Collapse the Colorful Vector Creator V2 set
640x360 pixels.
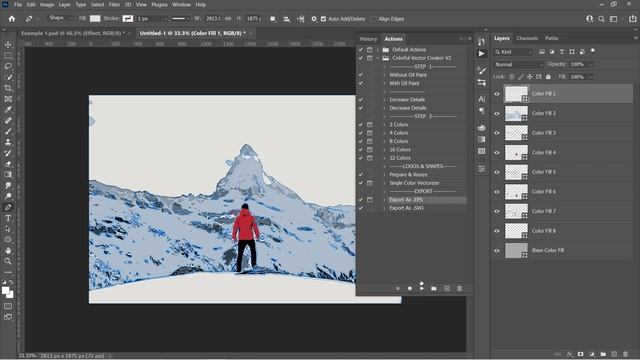378,58
